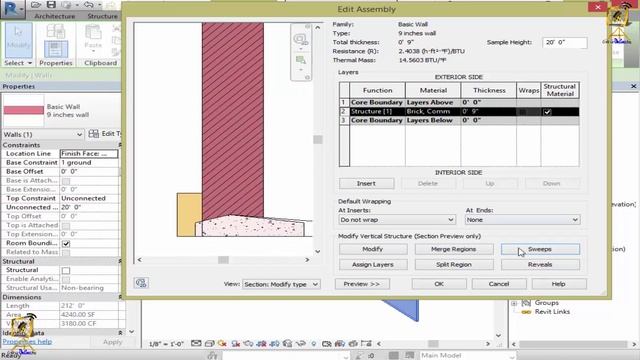Open Type Properties icon above Properties button
Viewport: 640px width, 360px height.
click(x=56, y=31)
